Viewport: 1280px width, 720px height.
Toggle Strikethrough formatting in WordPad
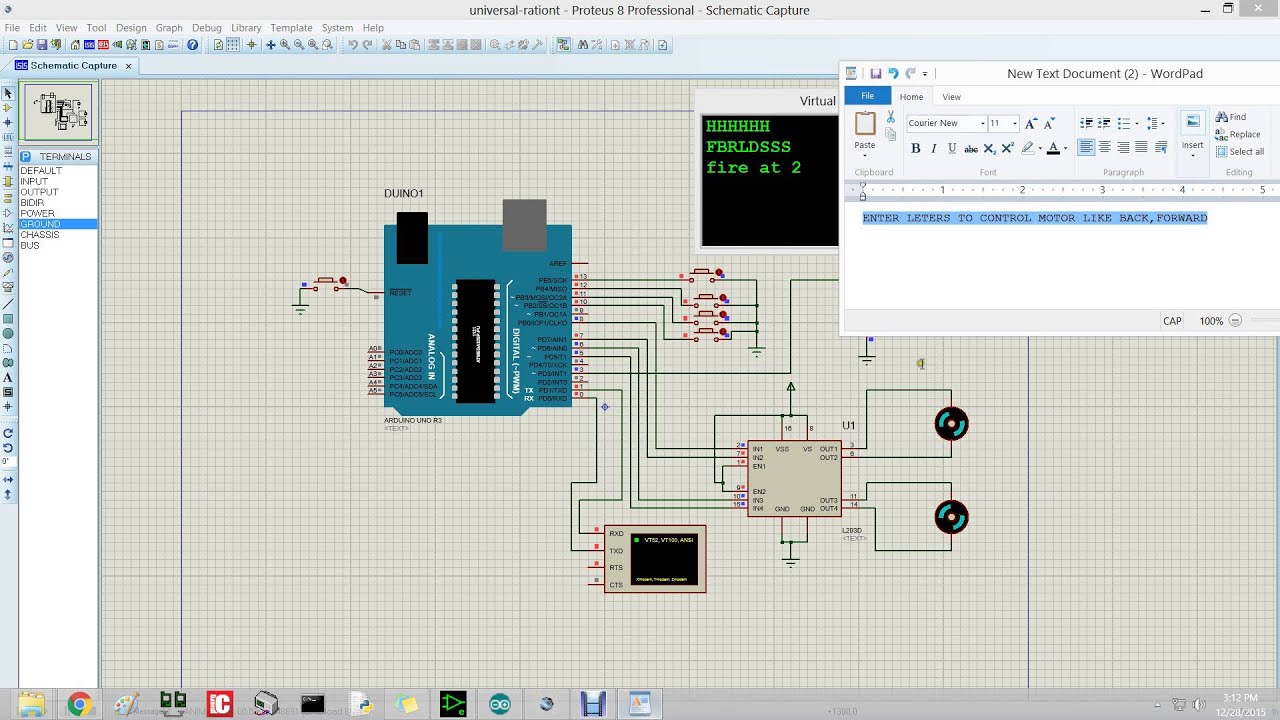970,148
